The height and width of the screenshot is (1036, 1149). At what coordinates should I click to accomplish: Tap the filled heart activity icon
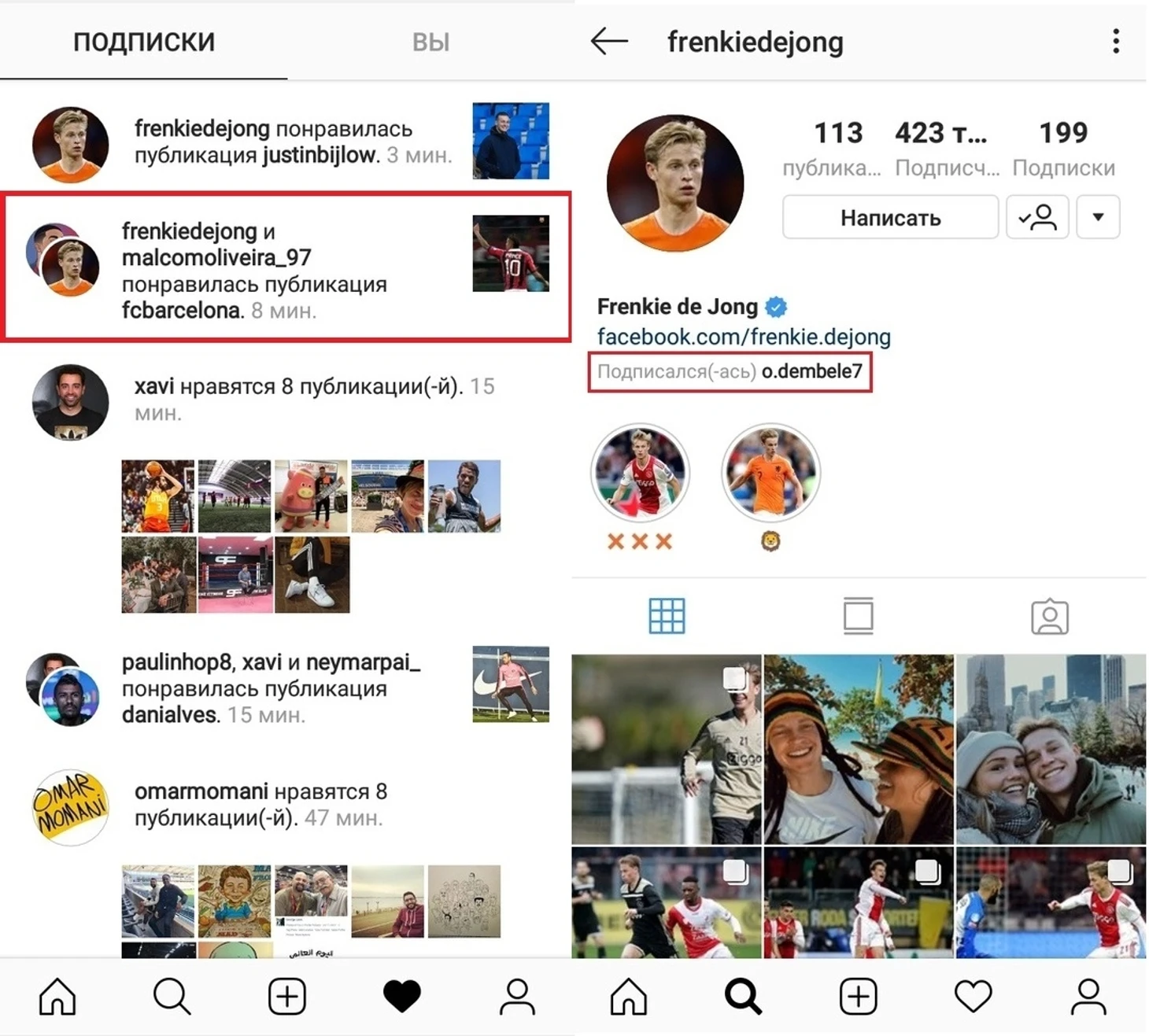pyautogui.click(x=401, y=997)
